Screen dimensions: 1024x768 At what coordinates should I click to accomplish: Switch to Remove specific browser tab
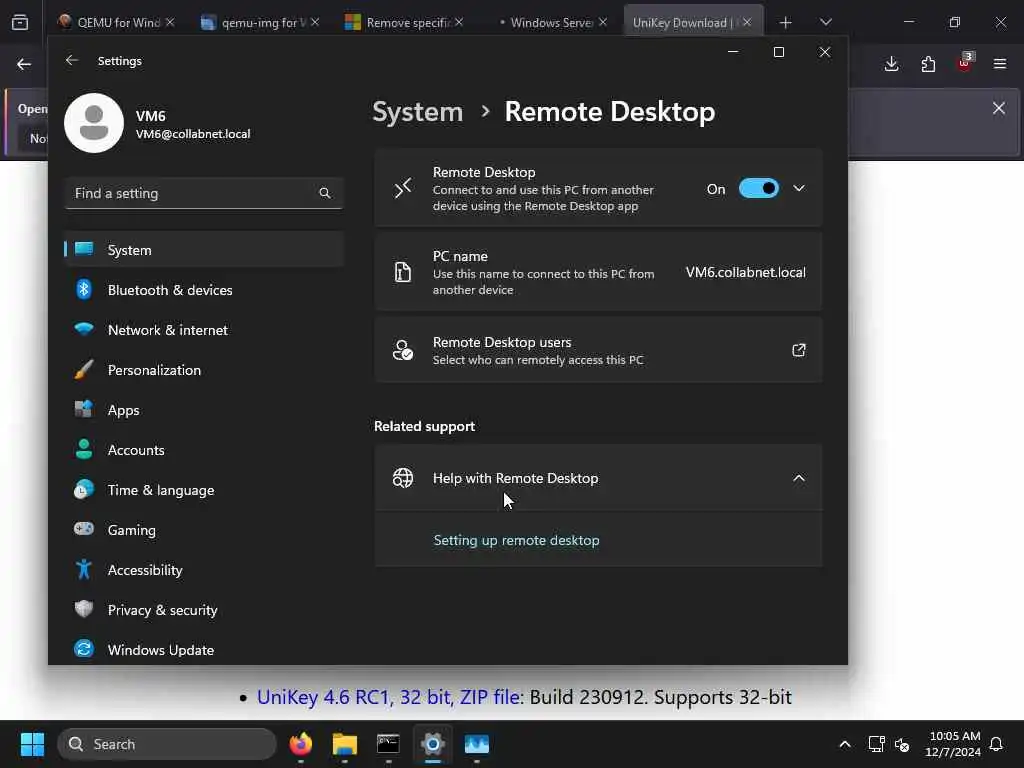[403, 22]
